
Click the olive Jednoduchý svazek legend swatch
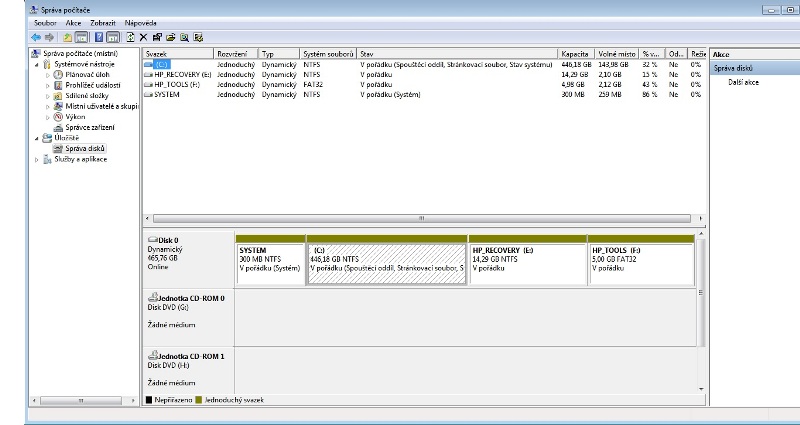point(198,401)
